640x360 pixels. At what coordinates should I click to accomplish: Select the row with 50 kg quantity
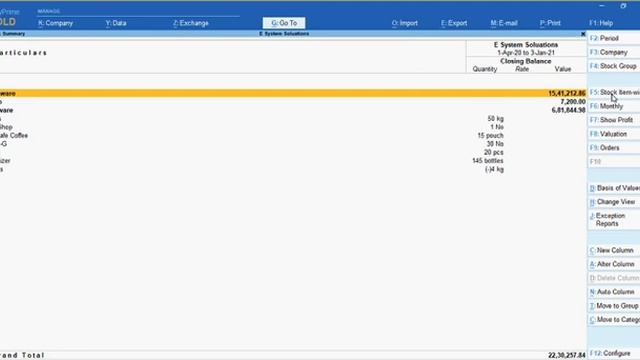click(293, 119)
